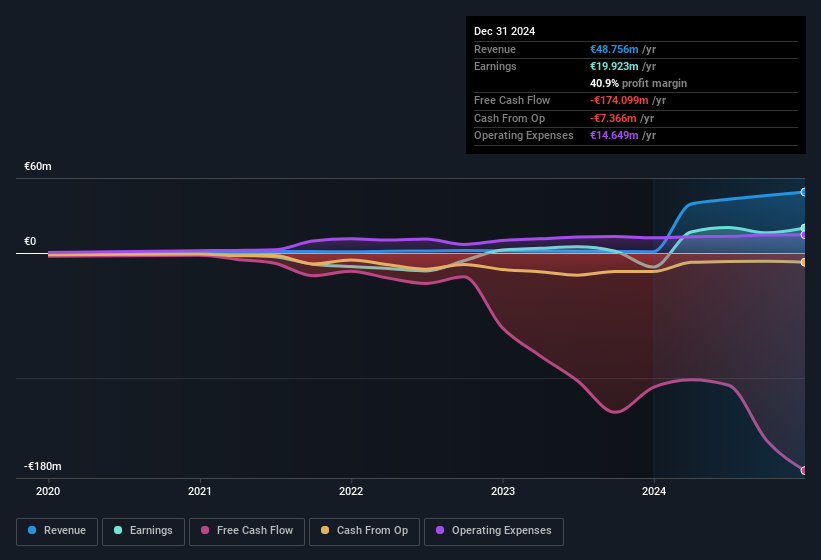This screenshot has height=560, width=821.
Task: Toggle the Earnings legend button
Action: pos(143,531)
